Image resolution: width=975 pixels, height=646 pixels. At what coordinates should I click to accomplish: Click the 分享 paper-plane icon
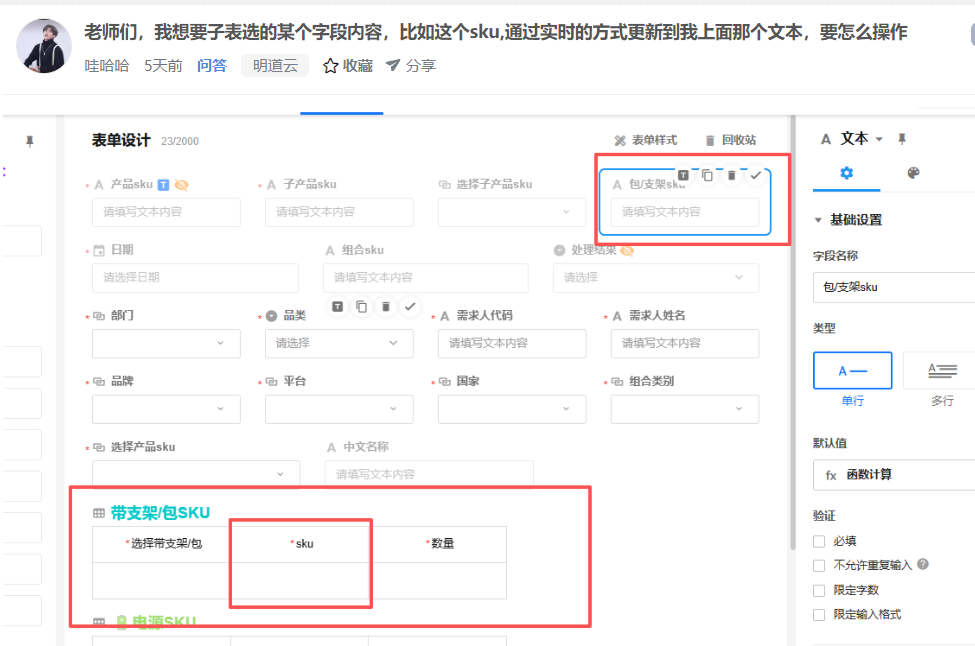coord(393,66)
